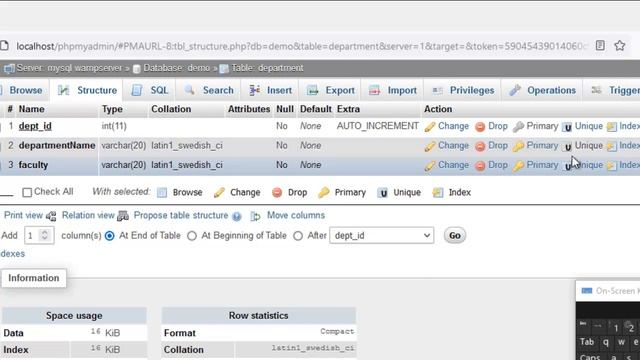
Task: Click the Triggers tab icon
Action: point(597,90)
